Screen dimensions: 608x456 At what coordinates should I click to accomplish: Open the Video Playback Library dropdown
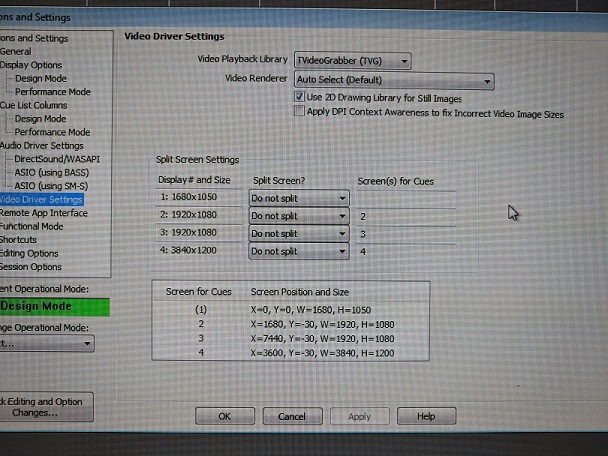tap(351, 60)
